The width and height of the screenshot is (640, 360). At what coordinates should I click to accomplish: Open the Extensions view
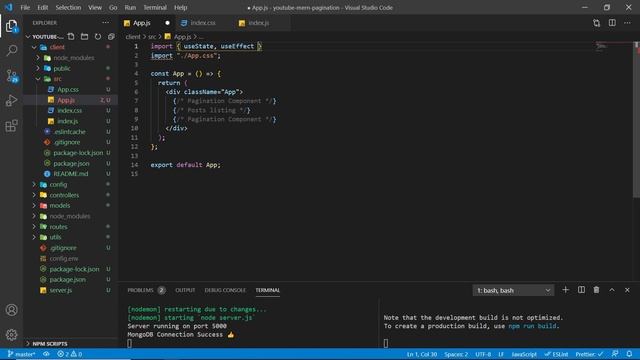pos(11,125)
